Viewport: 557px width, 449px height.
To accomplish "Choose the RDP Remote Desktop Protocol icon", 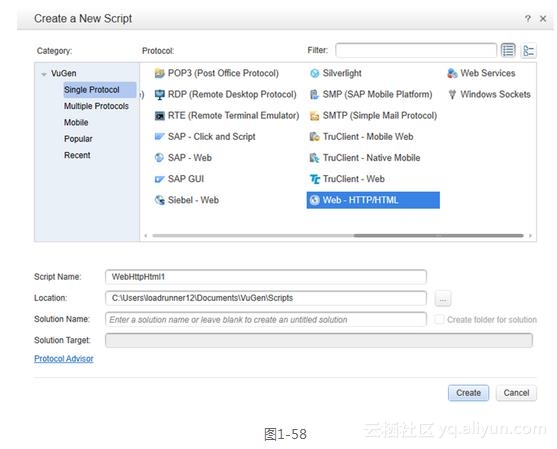I will (159, 94).
